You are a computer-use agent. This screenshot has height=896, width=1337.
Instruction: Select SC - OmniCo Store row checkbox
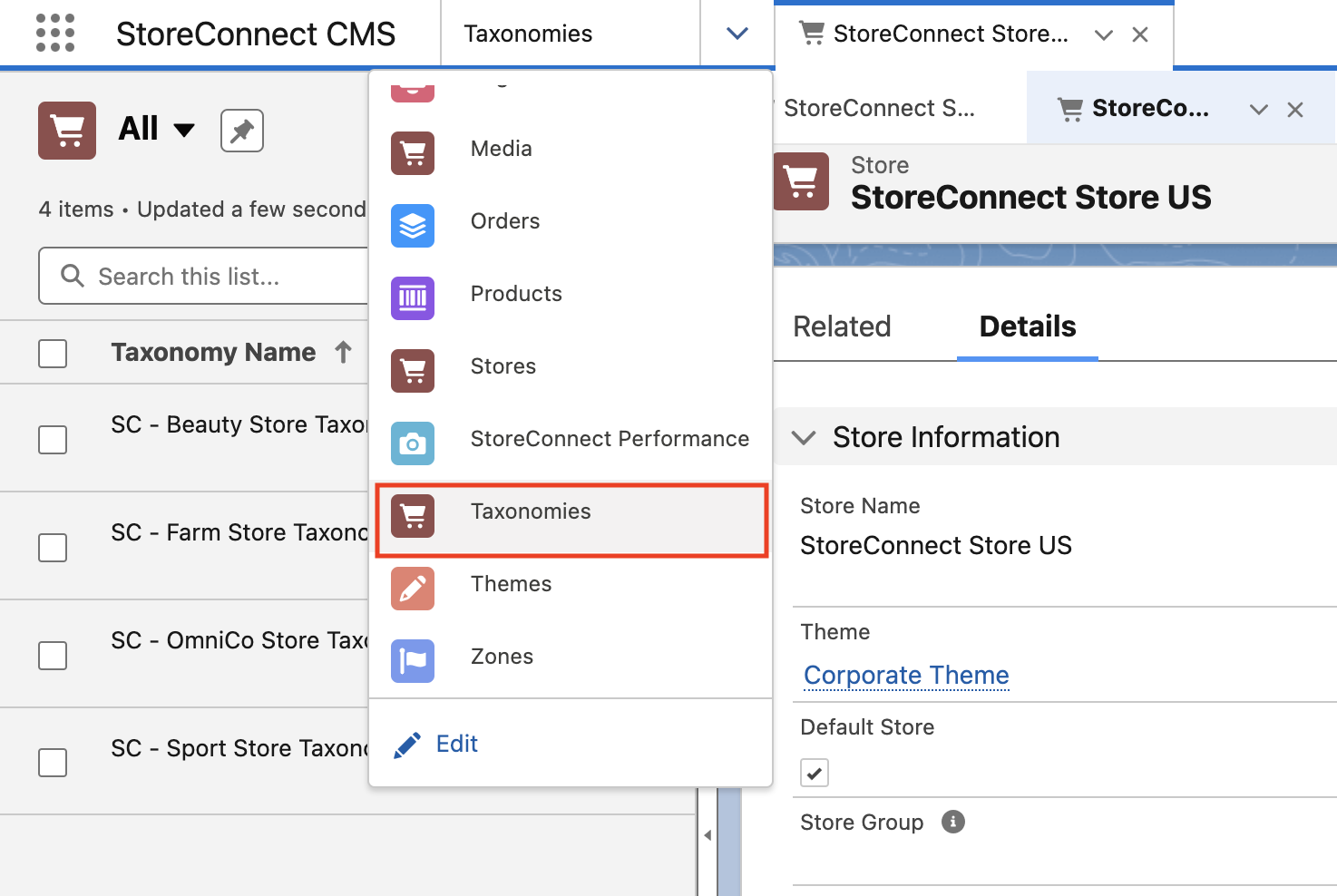tap(53, 655)
